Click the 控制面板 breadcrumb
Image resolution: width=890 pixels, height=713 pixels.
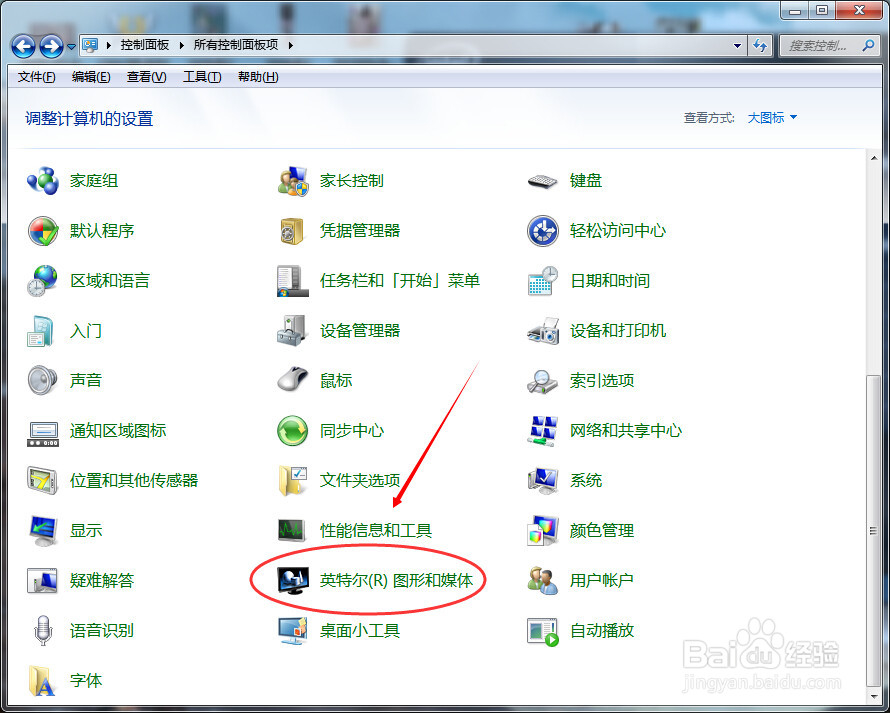click(x=145, y=45)
